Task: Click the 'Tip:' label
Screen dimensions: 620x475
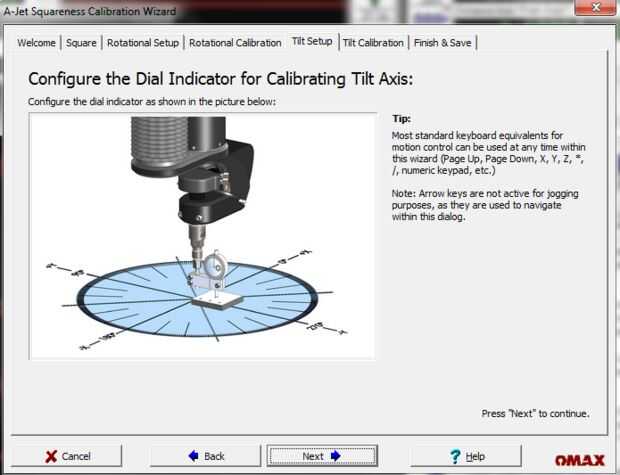Action: tap(401, 119)
